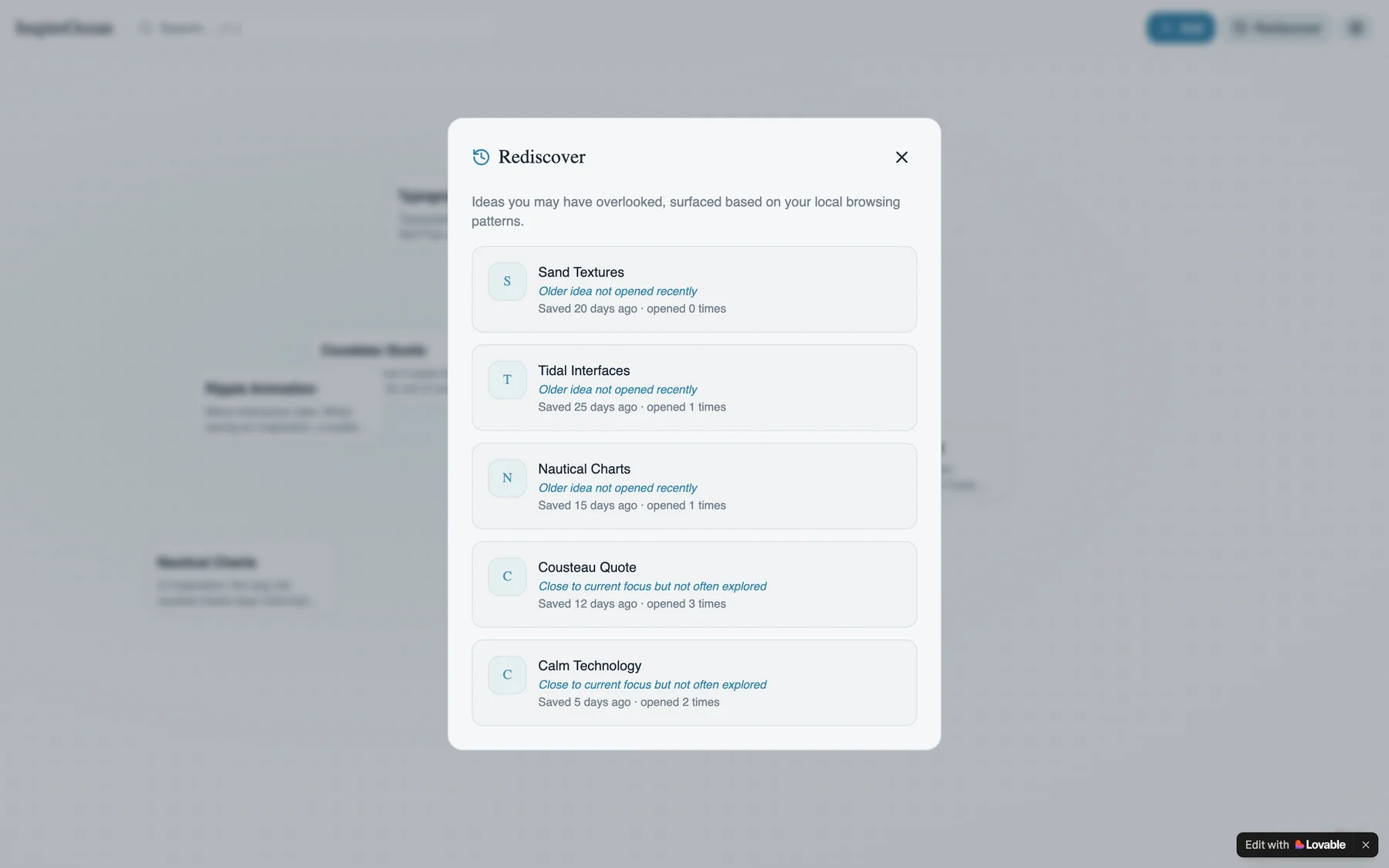Dismiss the Edit with Lovable badge
The image size is (1389, 868).
[1365, 845]
